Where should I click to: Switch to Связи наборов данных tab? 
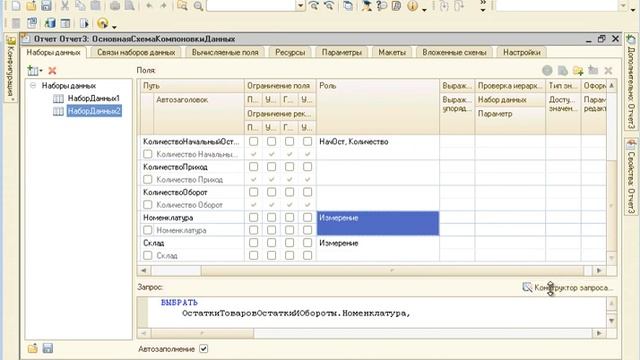click(x=136, y=52)
